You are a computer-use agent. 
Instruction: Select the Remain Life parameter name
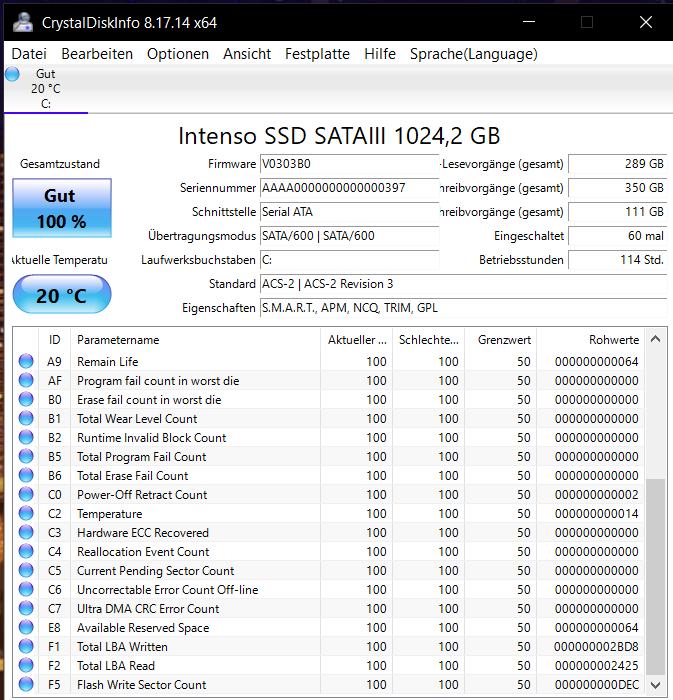[108, 362]
